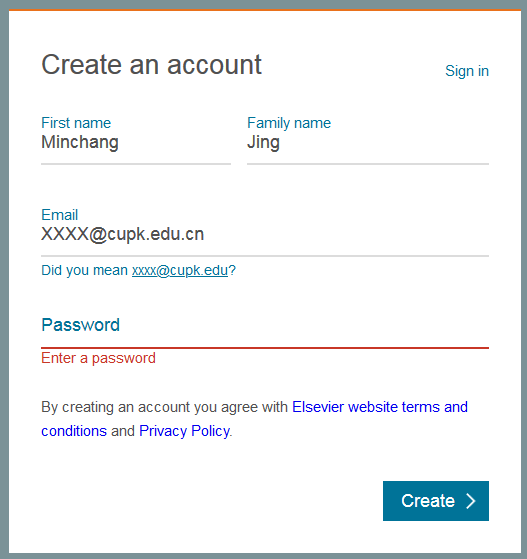The width and height of the screenshot is (527, 559).
Task: Click the word conditions in terms link
Action: [x=74, y=431]
